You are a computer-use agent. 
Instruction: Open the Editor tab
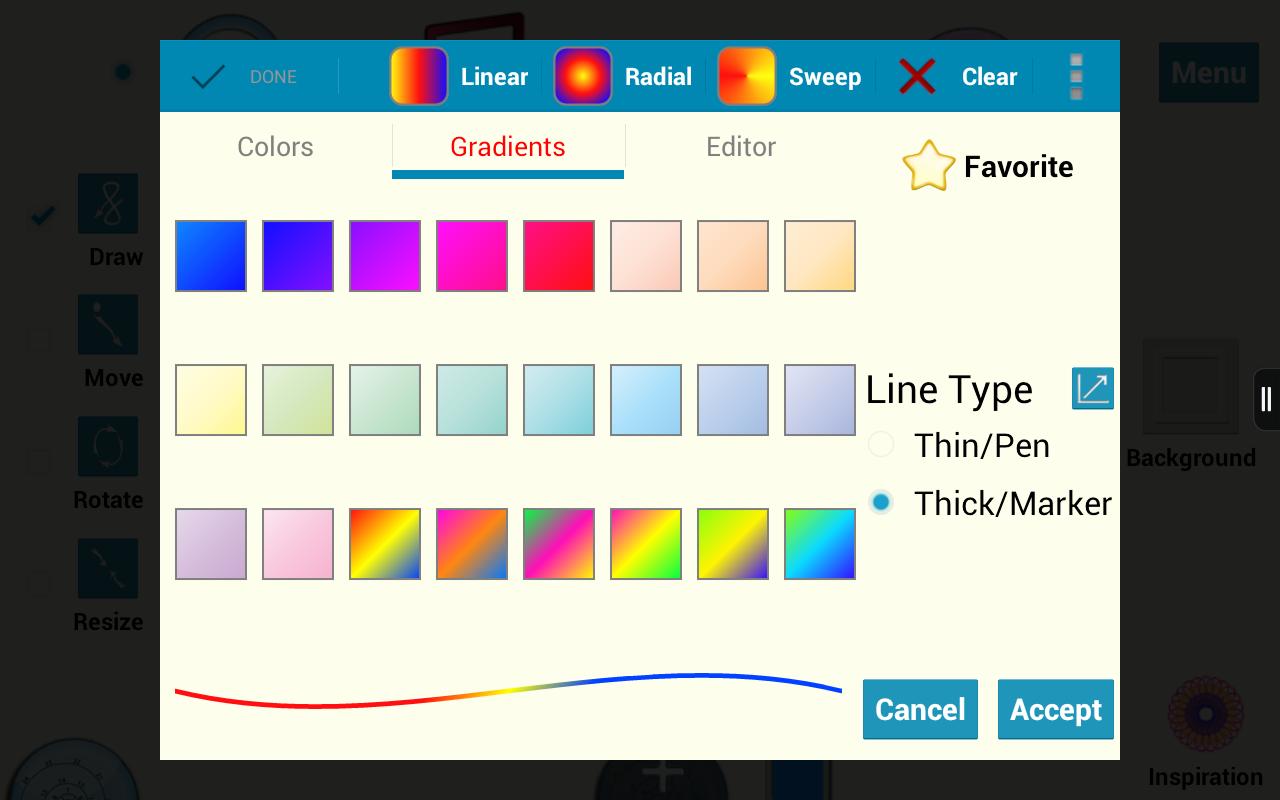coord(741,147)
